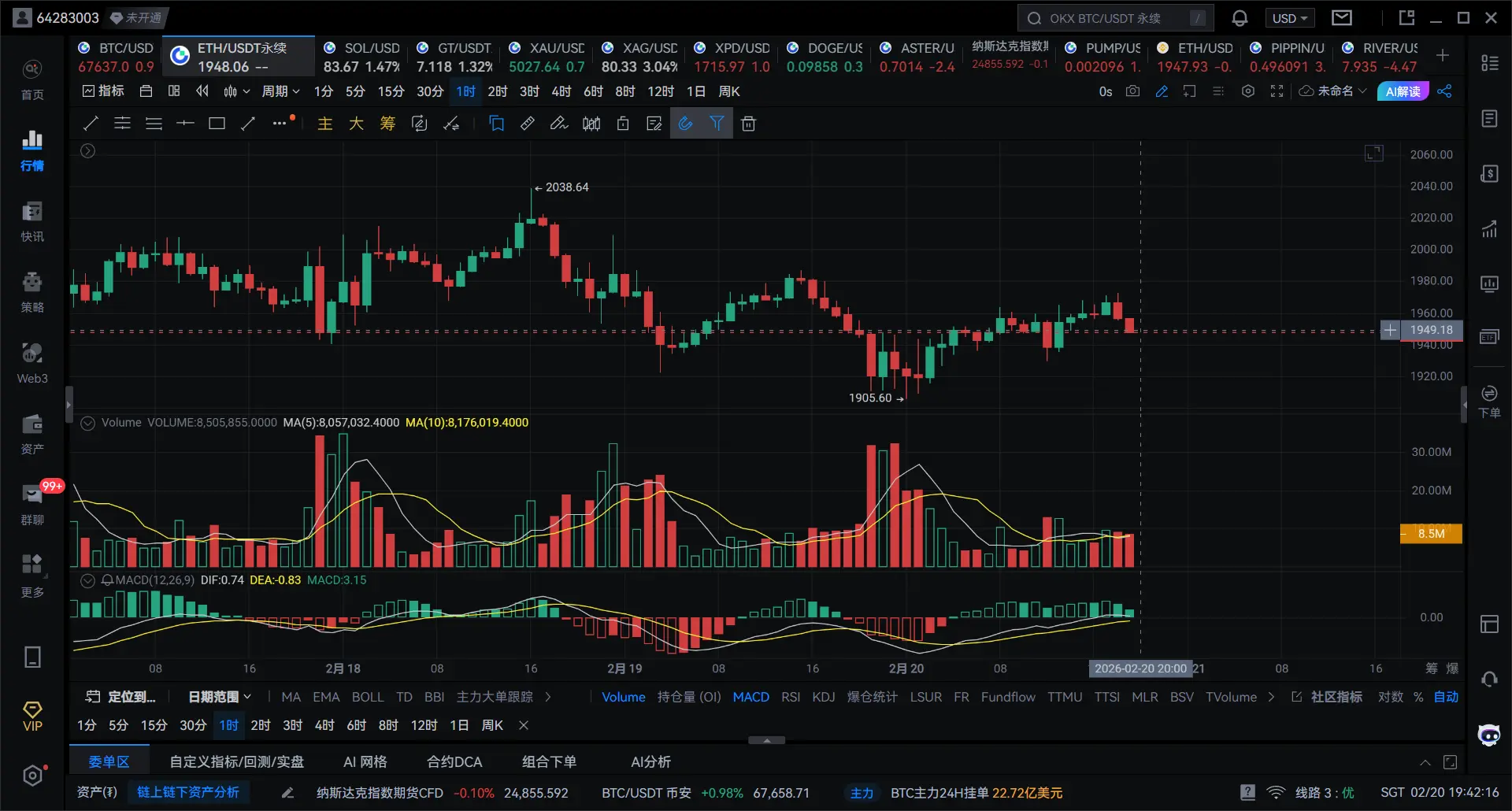This screenshot has width=1512, height=811.
Task: Toggle the % percent scale option
Action: (x=1418, y=697)
